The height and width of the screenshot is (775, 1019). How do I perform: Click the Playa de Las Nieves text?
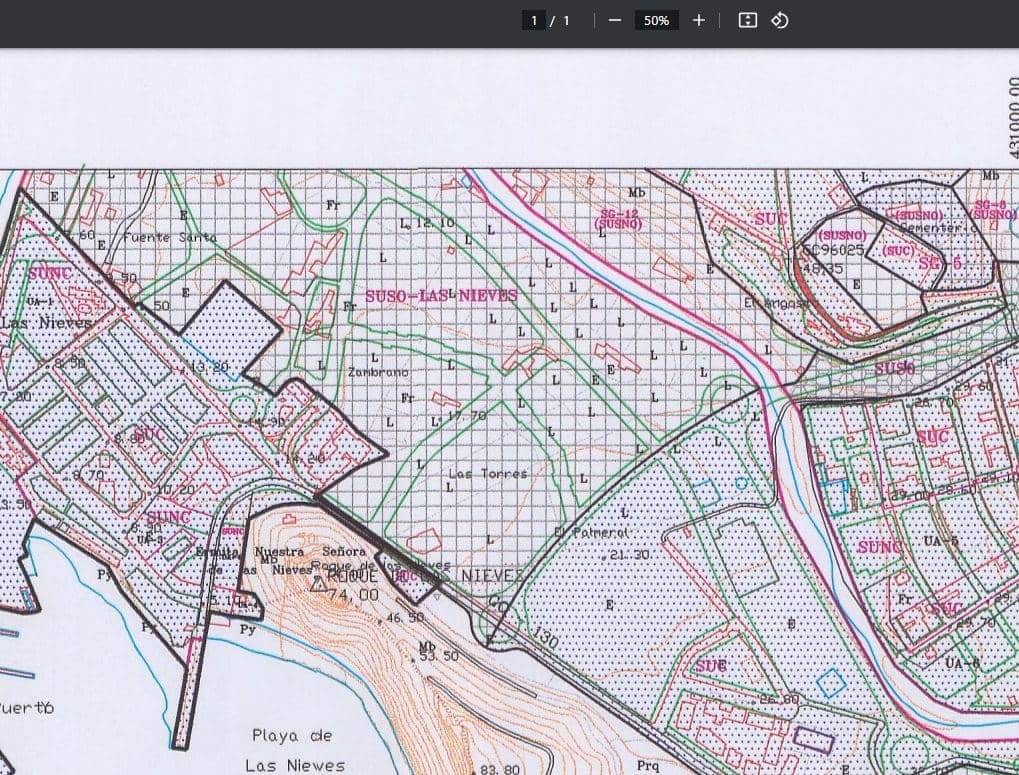pos(294,750)
